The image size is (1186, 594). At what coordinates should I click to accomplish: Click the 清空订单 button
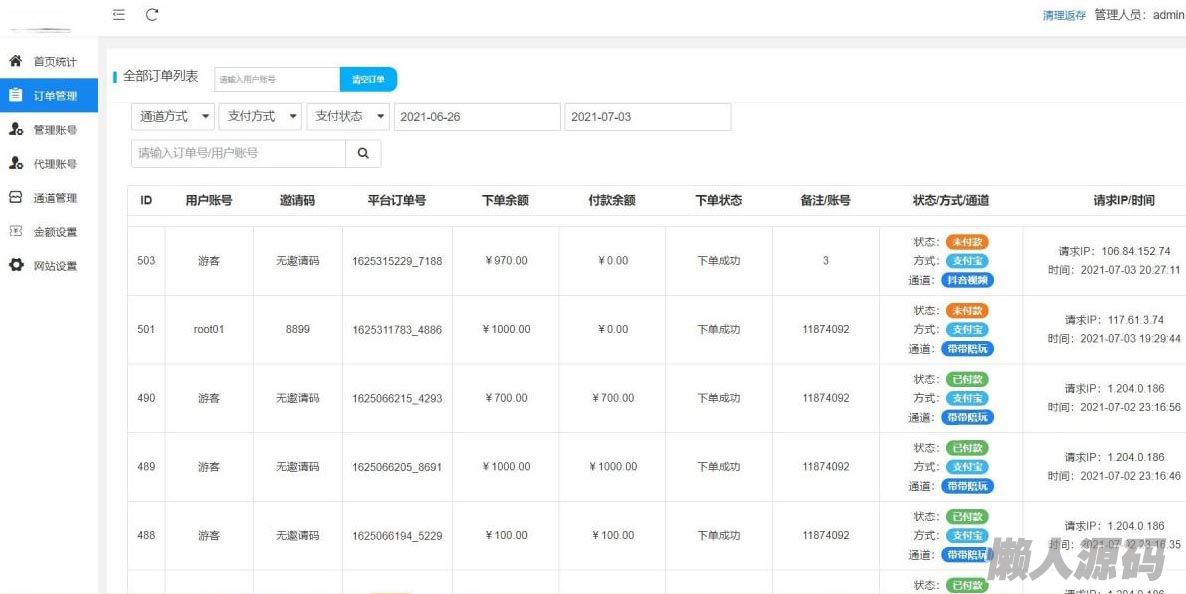(368, 79)
